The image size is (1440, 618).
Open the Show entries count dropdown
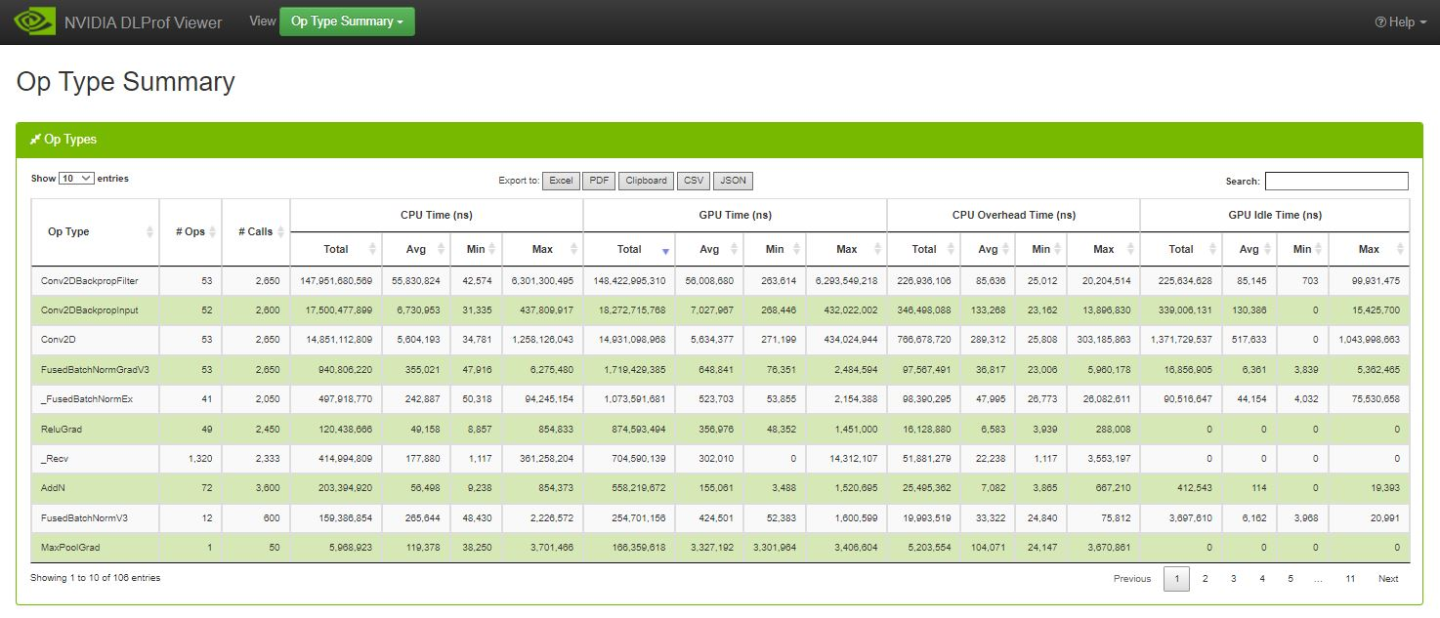[76, 178]
